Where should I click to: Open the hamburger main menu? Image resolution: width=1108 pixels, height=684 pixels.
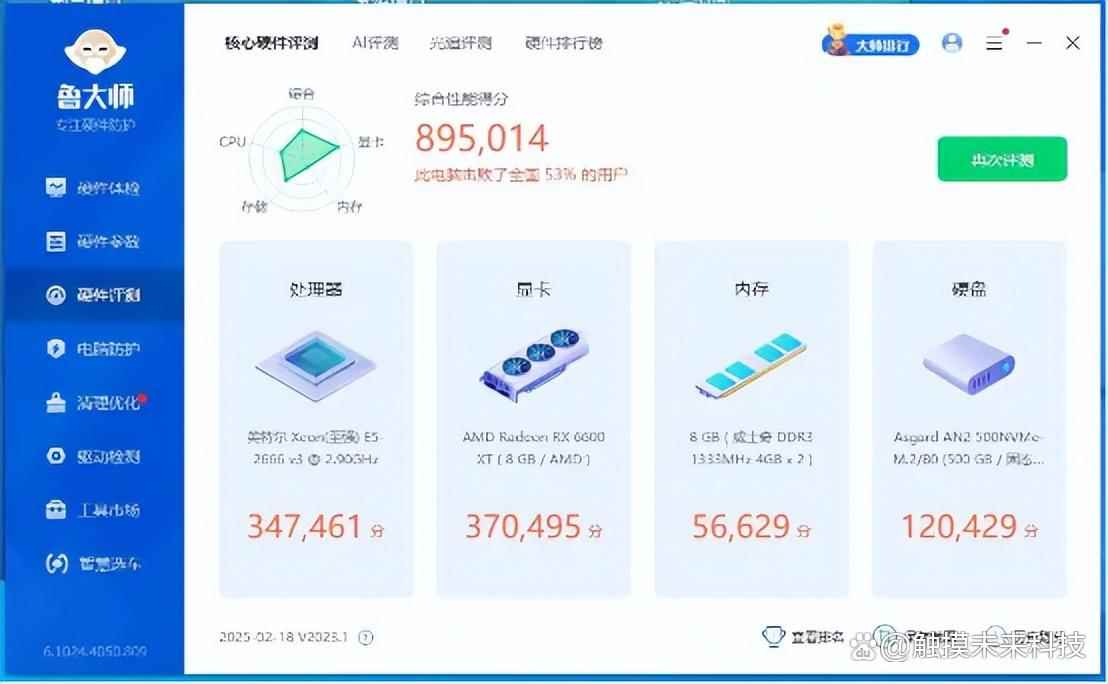[x=994, y=44]
